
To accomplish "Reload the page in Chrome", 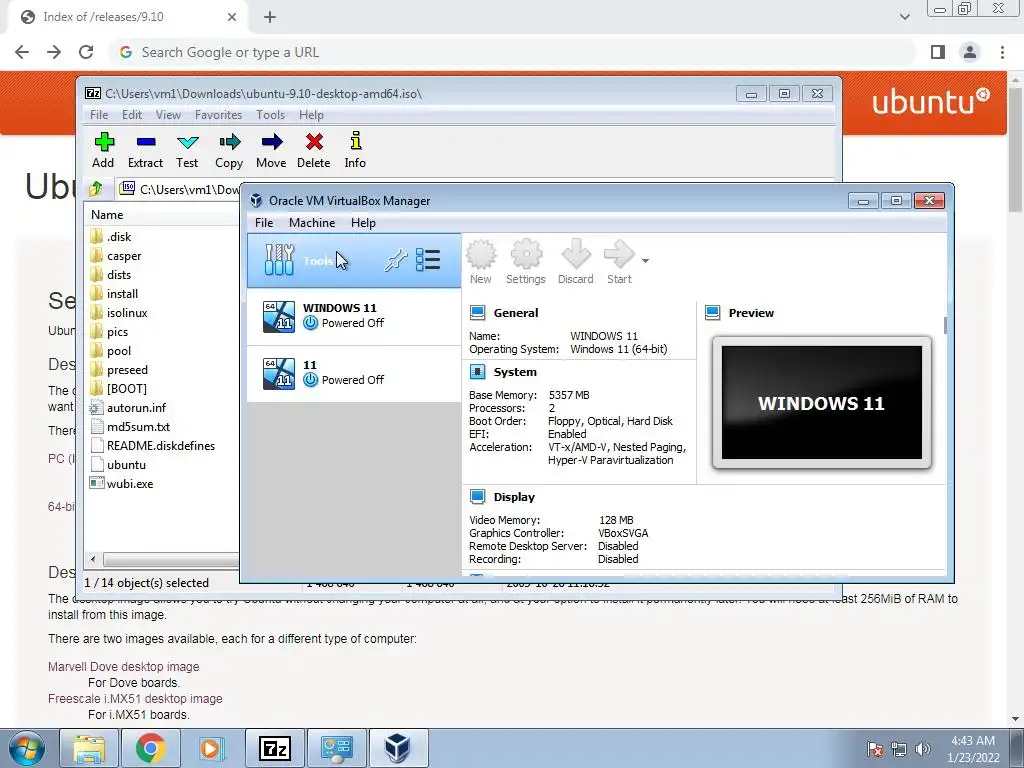I will pos(86,52).
